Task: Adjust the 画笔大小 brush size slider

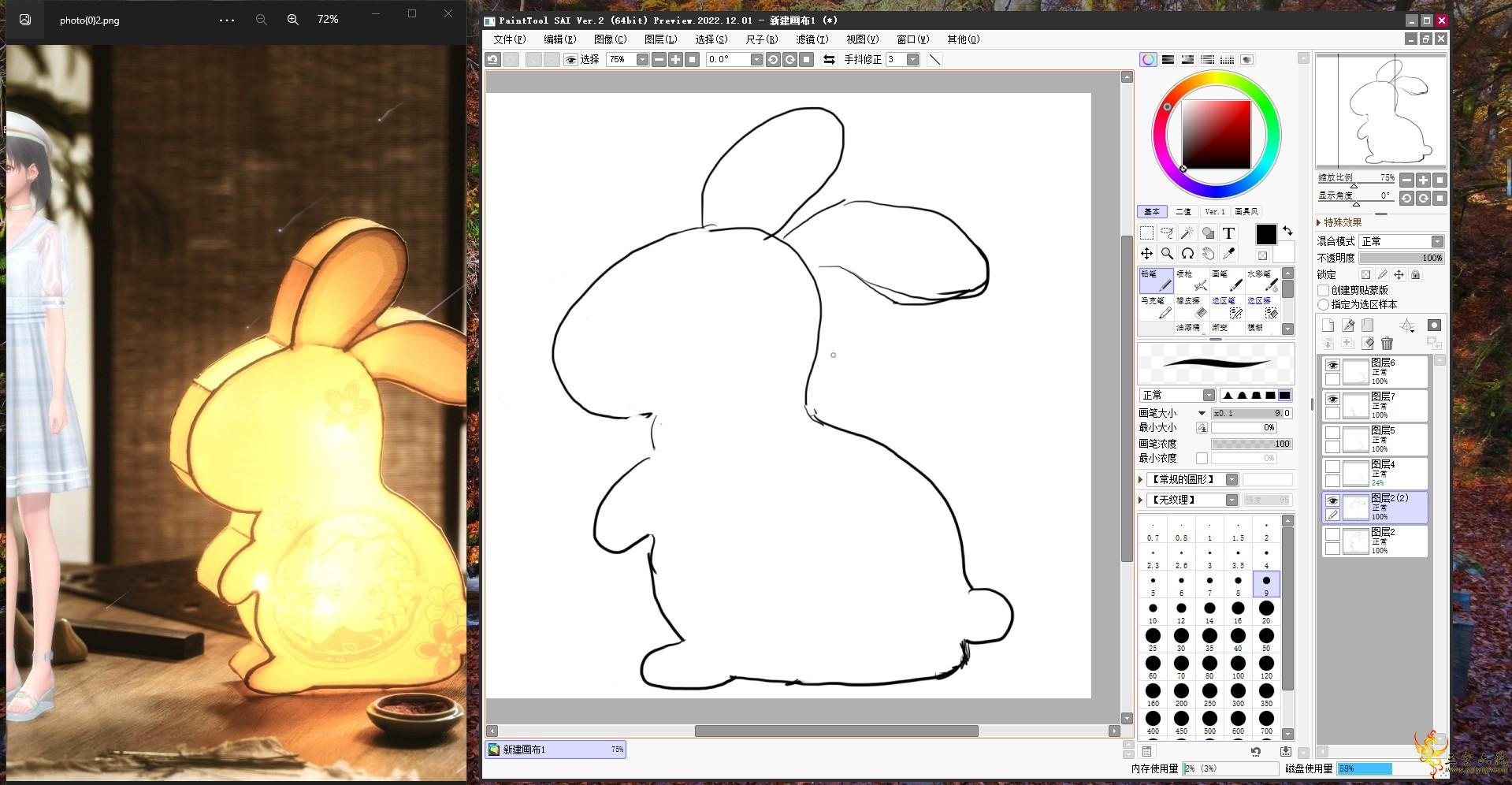Action: 1251,413
